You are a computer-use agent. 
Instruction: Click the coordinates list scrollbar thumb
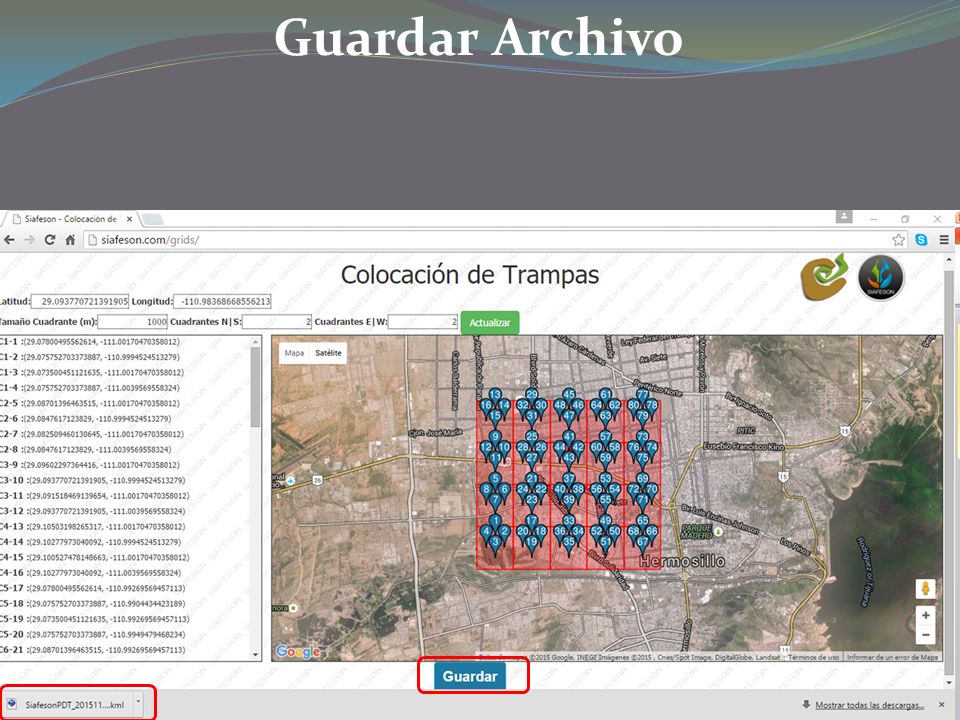(x=255, y=387)
